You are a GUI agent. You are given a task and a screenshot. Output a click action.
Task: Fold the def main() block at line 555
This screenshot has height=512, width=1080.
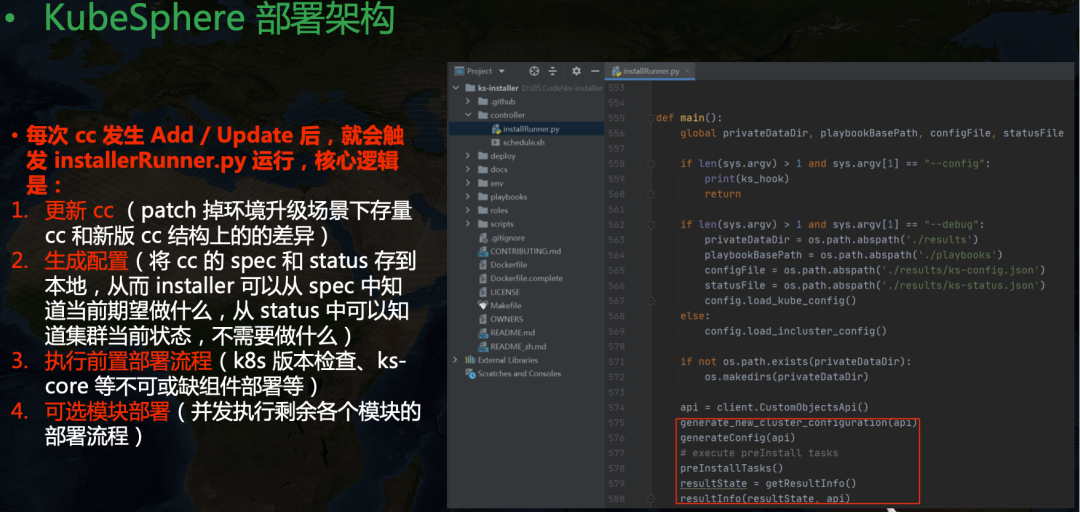650,118
